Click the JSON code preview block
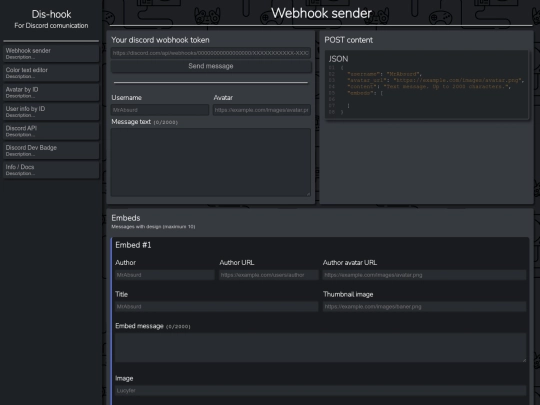 (x=427, y=85)
